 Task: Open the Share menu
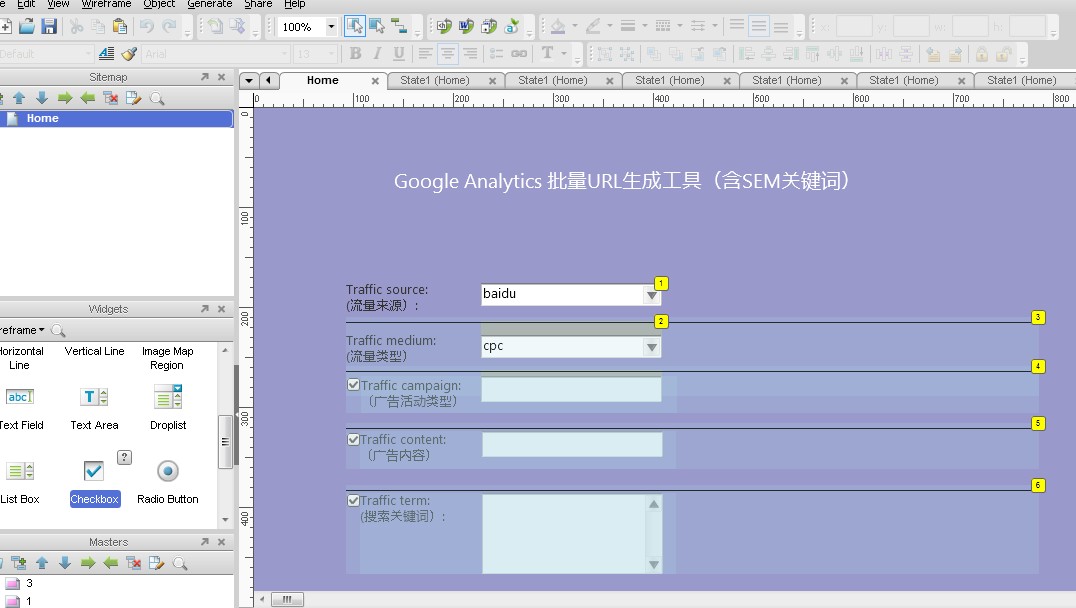click(x=258, y=4)
